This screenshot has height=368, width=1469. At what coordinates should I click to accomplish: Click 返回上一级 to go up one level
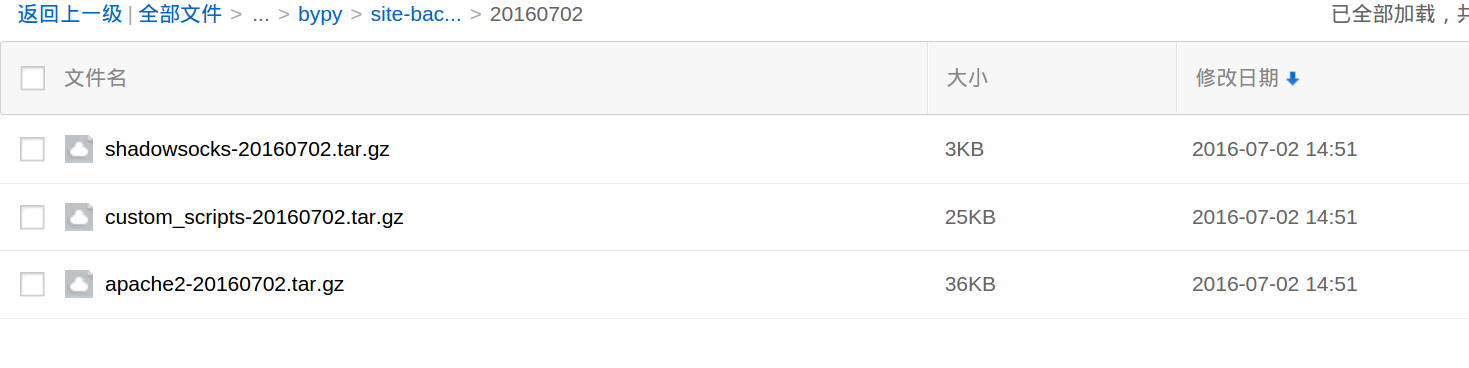(69, 14)
